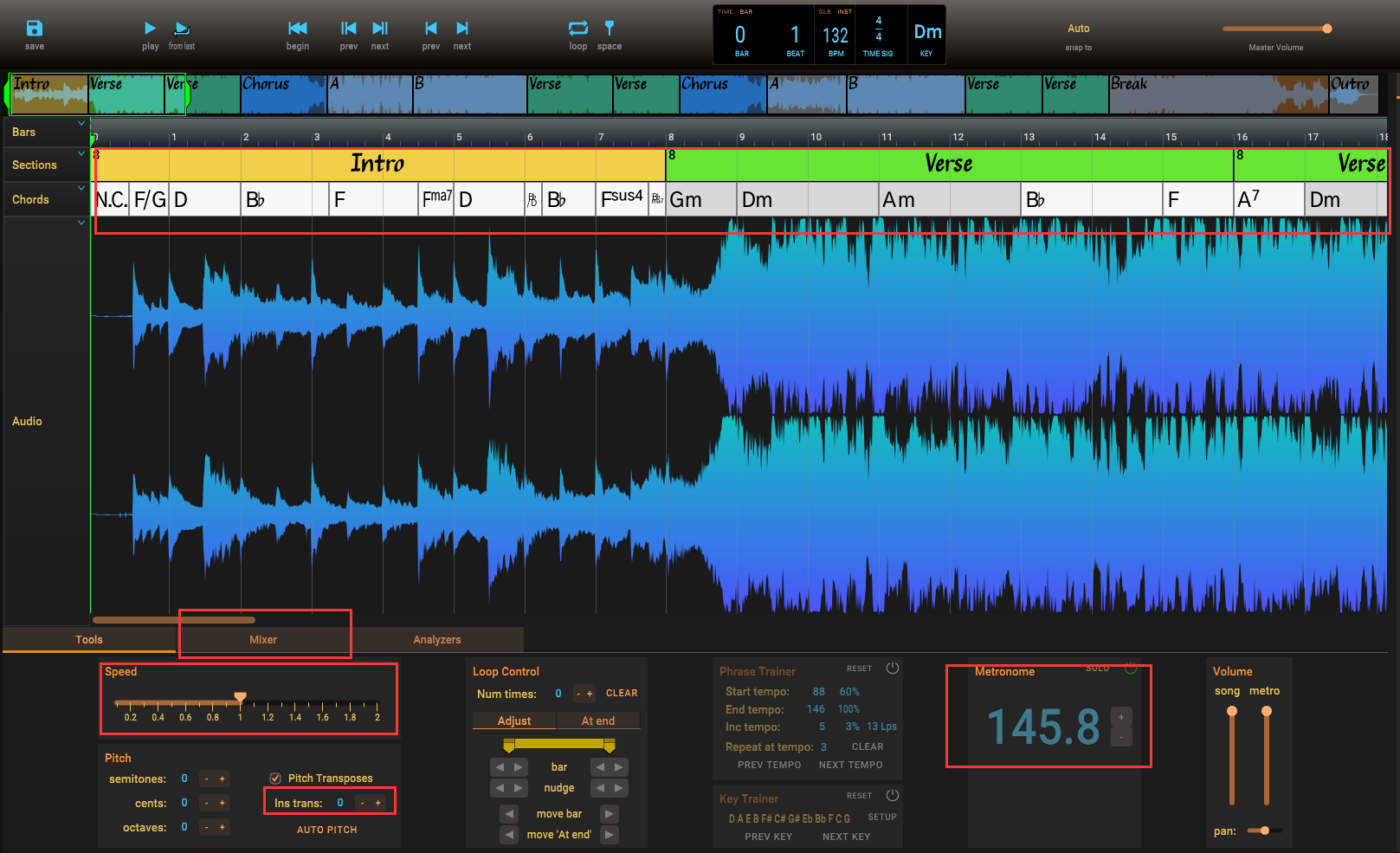Start playback with the play icon
This screenshot has height=853, width=1400.
coord(150,29)
